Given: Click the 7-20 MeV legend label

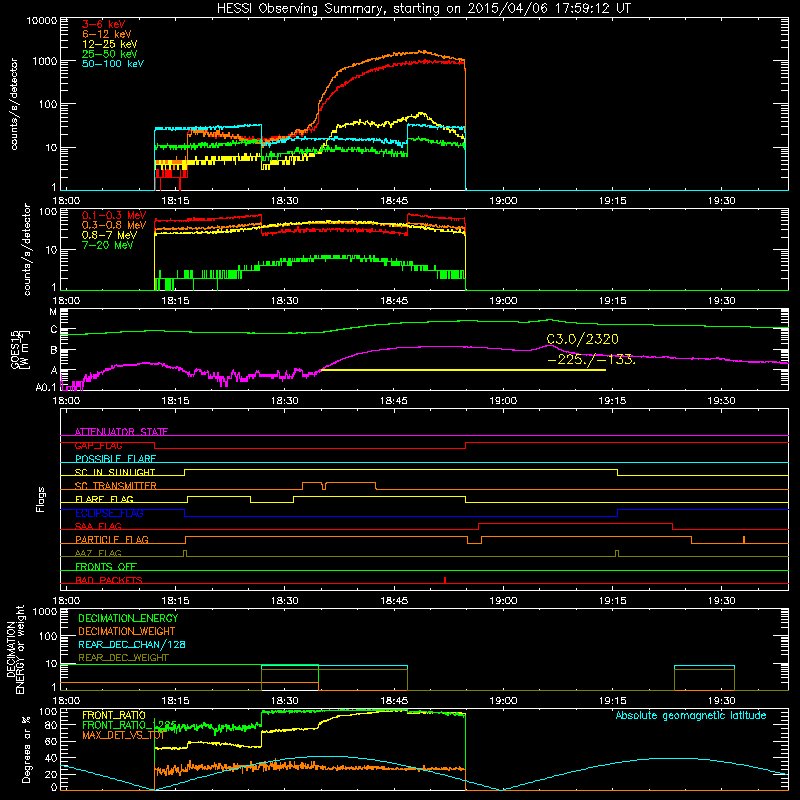Looking at the screenshot, I should pos(107,245).
